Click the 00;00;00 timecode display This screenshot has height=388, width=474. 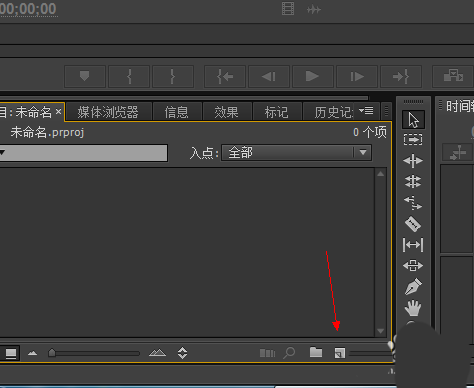point(28,9)
